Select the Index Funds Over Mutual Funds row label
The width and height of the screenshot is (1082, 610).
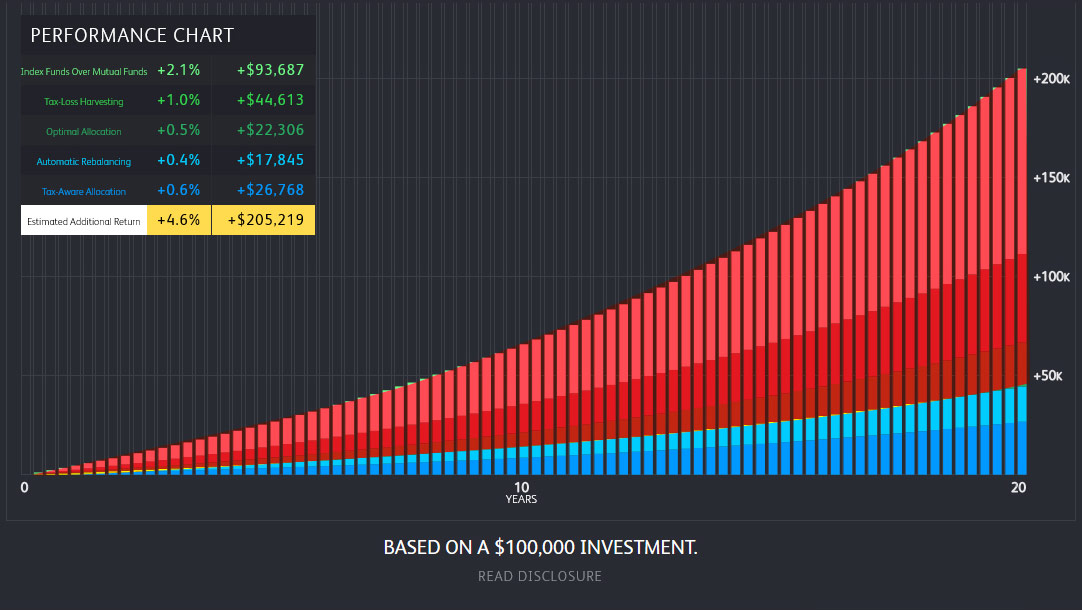click(x=84, y=71)
